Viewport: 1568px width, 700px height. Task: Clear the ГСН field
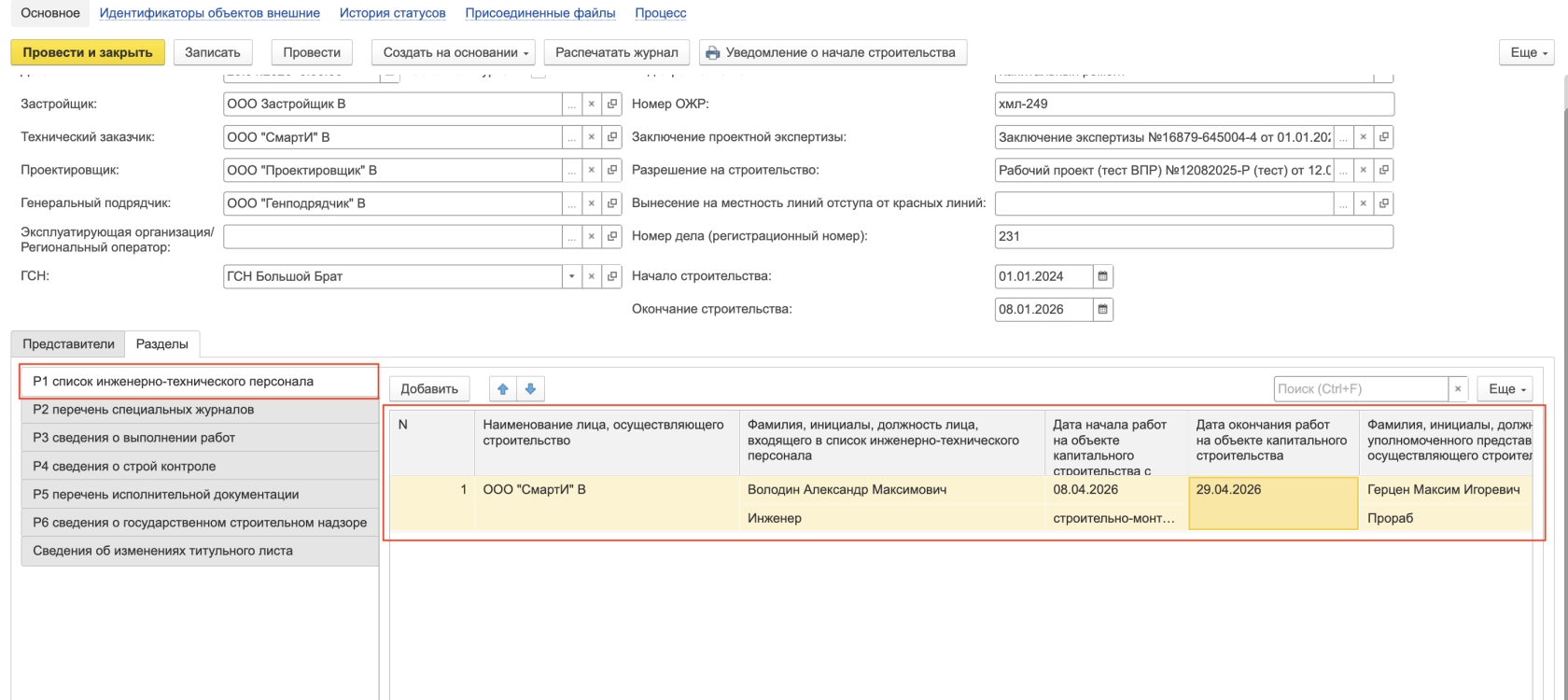point(592,276)
